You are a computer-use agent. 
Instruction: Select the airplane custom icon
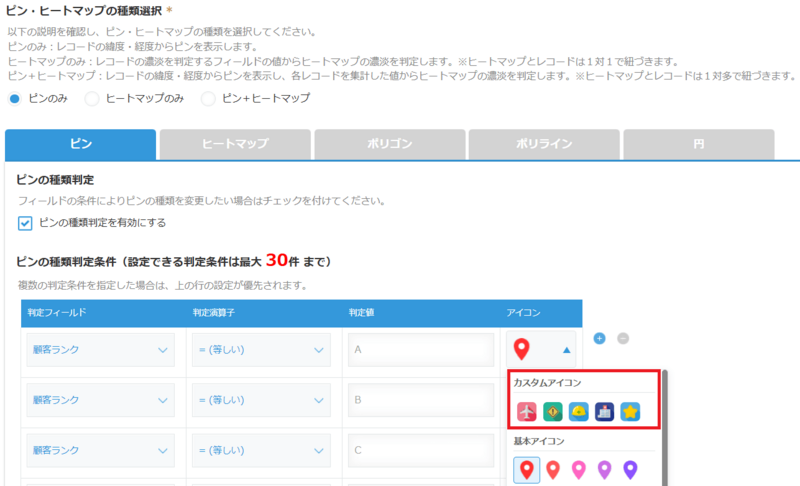(527, 411)
